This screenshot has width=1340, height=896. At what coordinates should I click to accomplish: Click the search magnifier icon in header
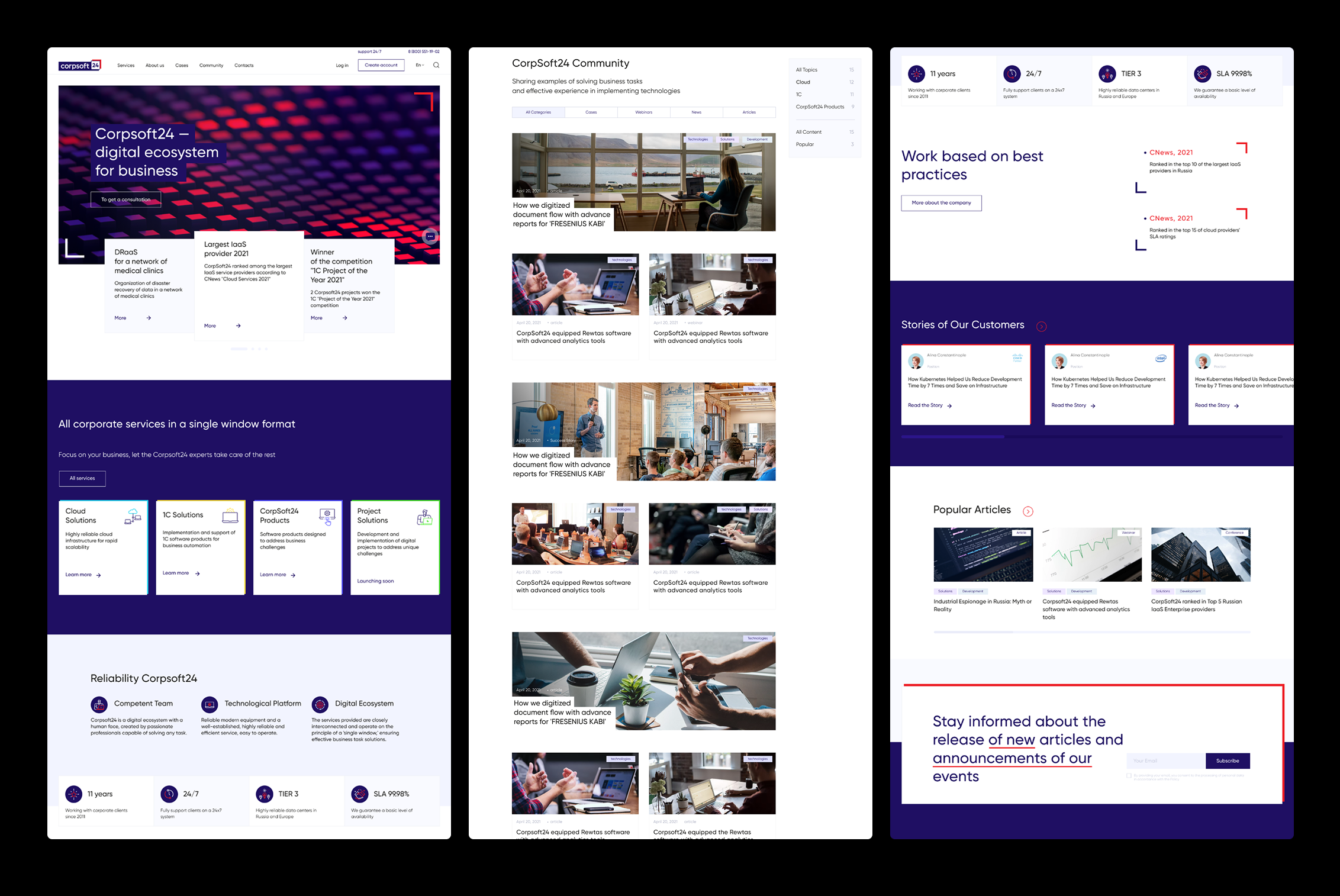point(436,65)
